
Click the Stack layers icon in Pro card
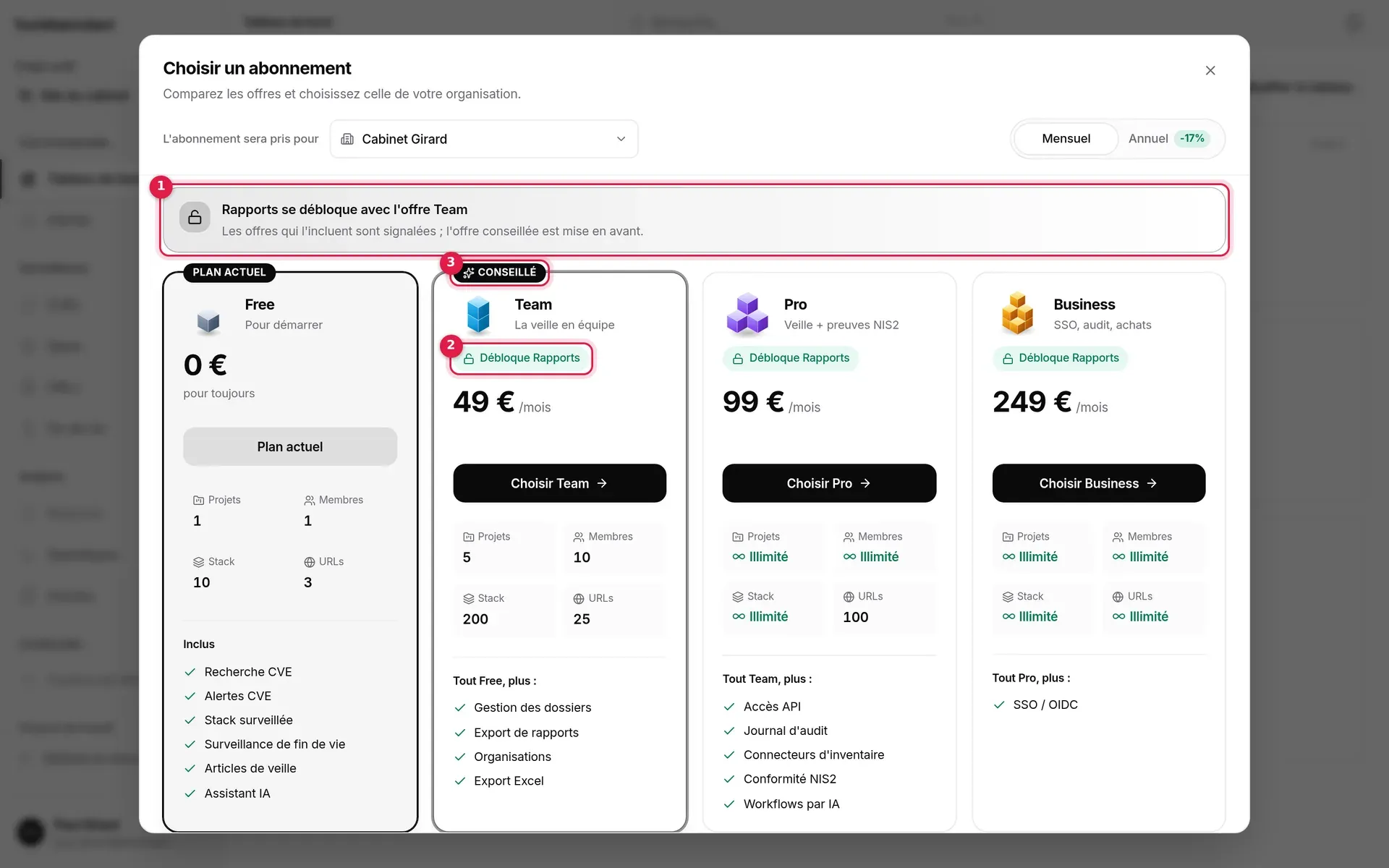(x=738, y=597)
